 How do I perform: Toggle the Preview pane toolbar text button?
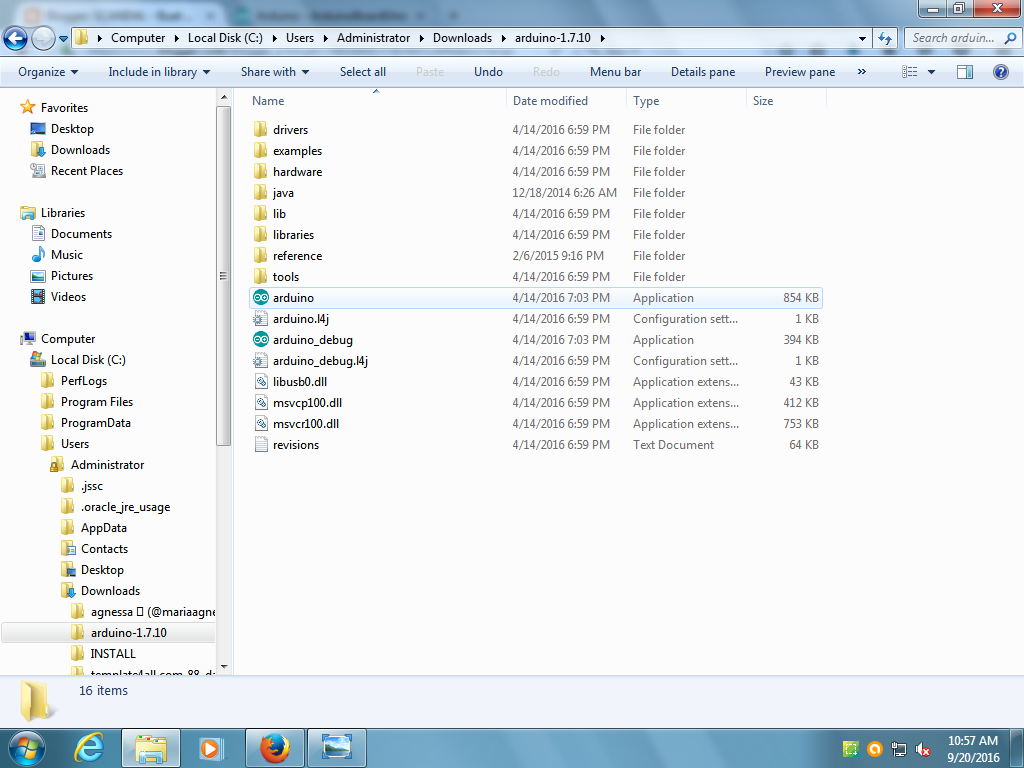[x=800, y=72]
